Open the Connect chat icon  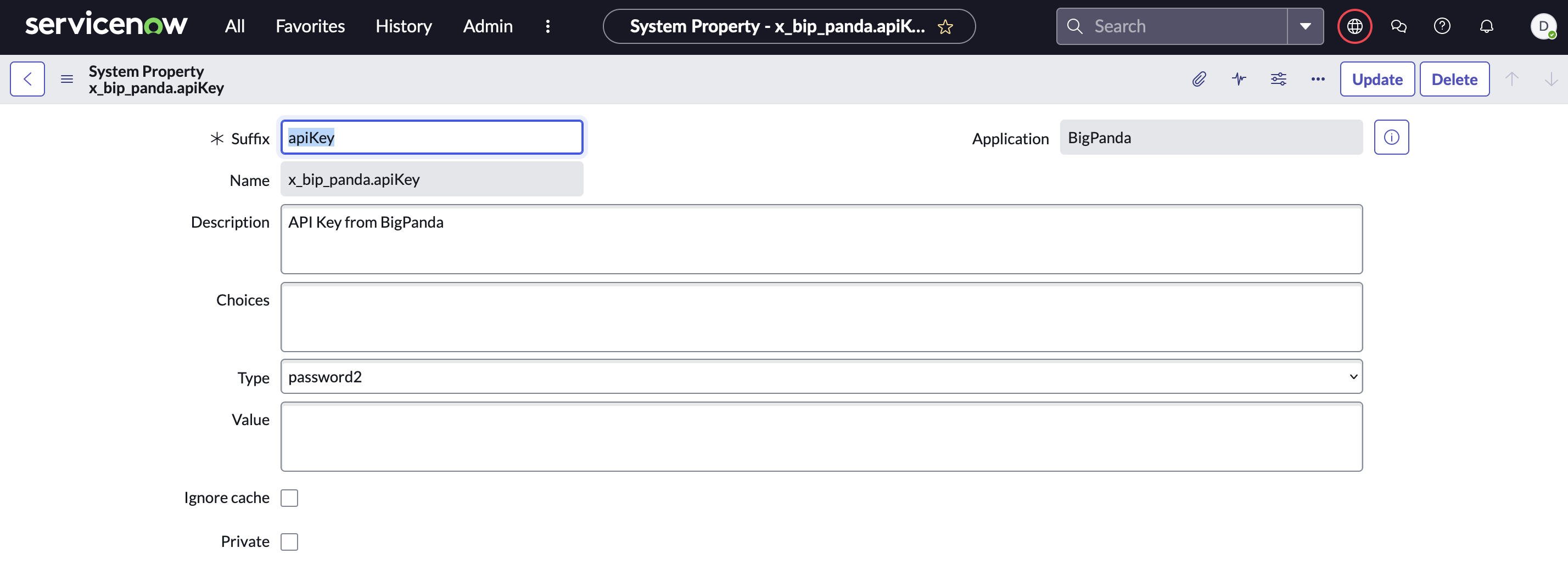(x=1399, y=26)
